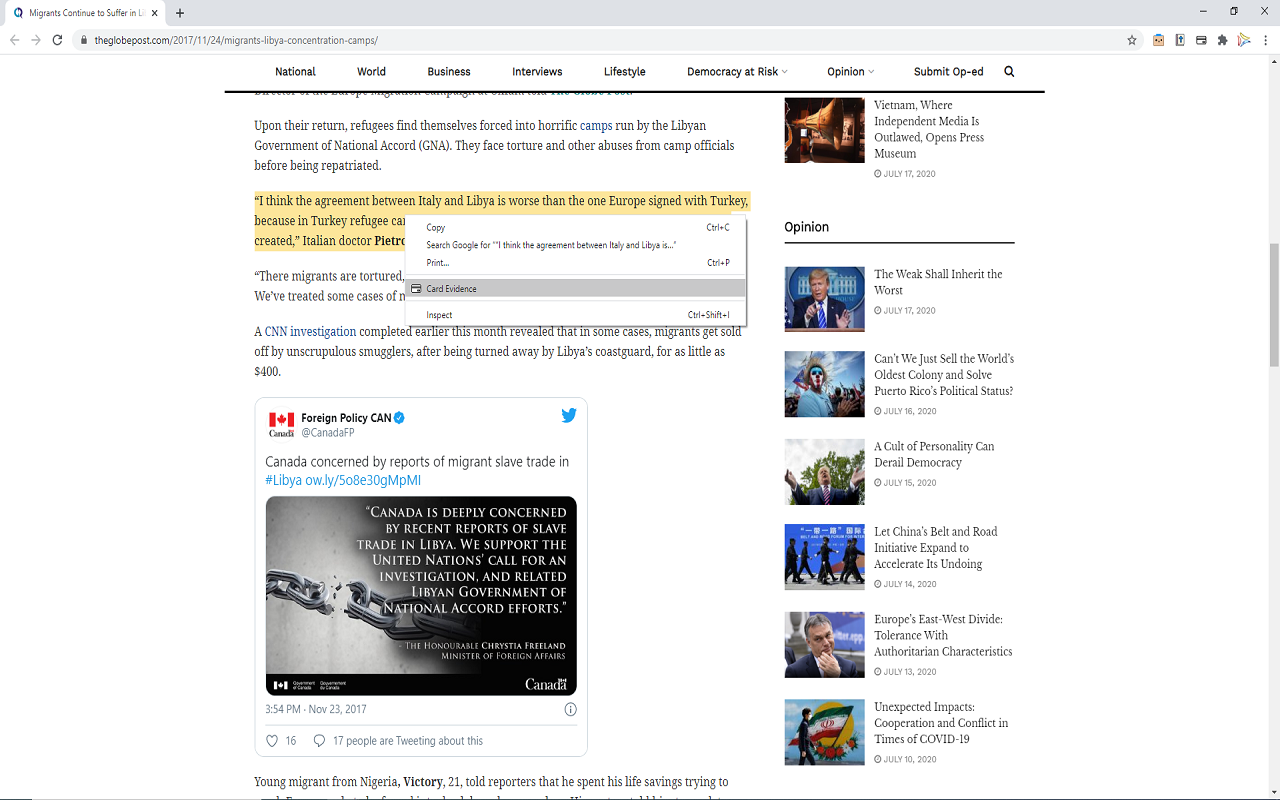This screenshot has width=1280, height=800.
Task: Expand the Democracy at Risk menu
Action: (x=737, y=72)
